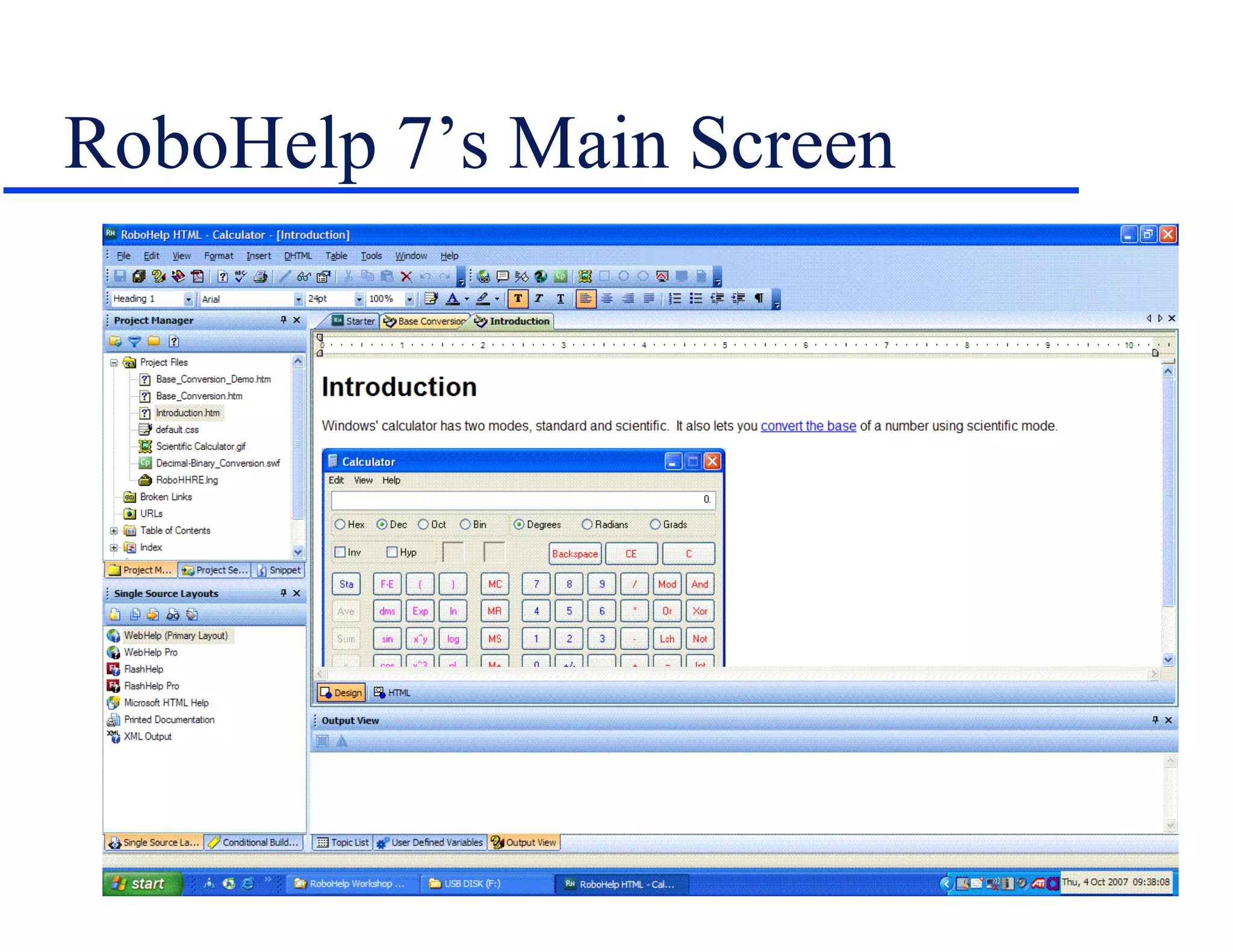
Task: Select Introduction.htm in Project Files
Action: (x=187, y=413)
